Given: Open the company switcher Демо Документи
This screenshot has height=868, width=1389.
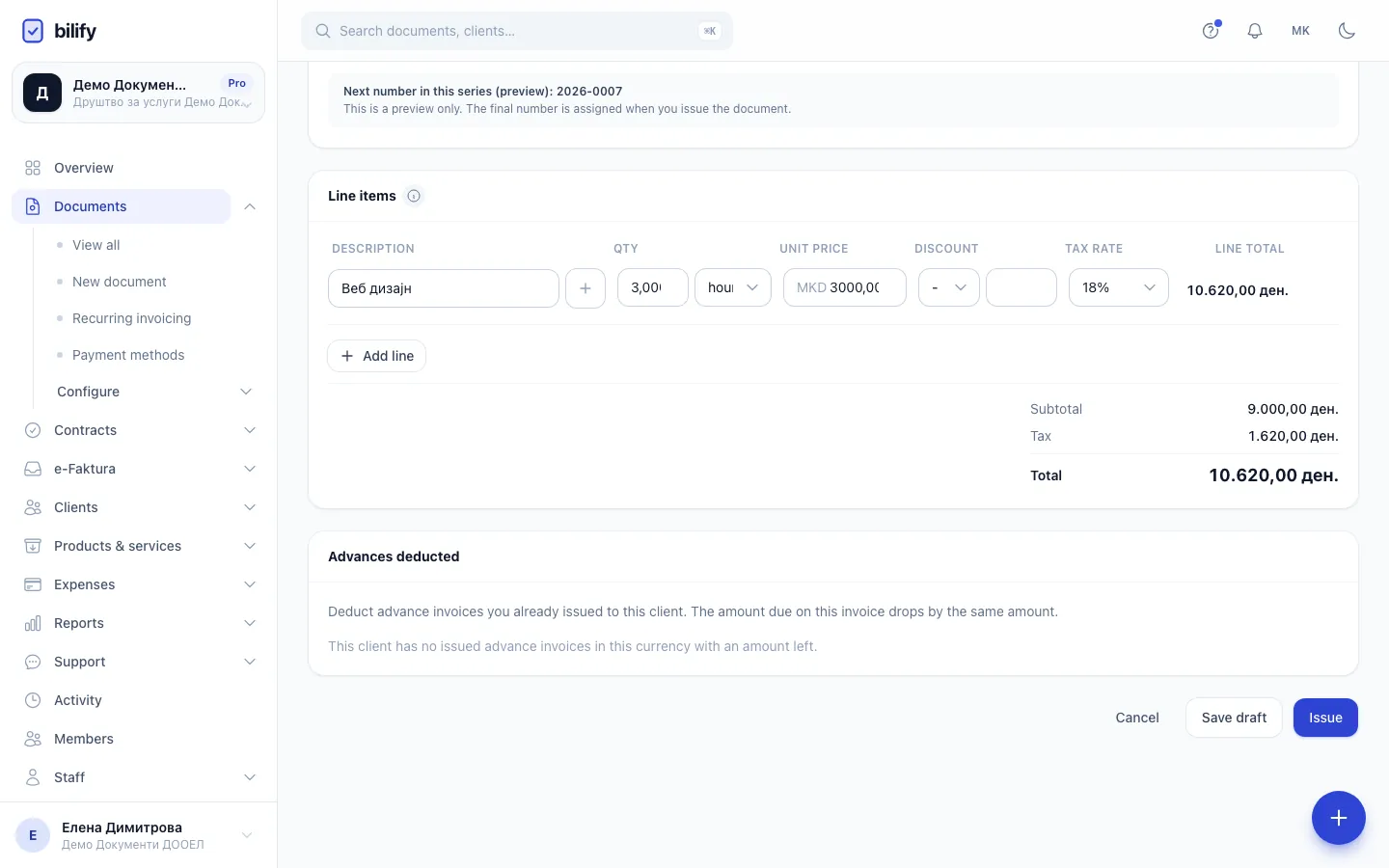Looking at the screenshot, I should point(138,93).
